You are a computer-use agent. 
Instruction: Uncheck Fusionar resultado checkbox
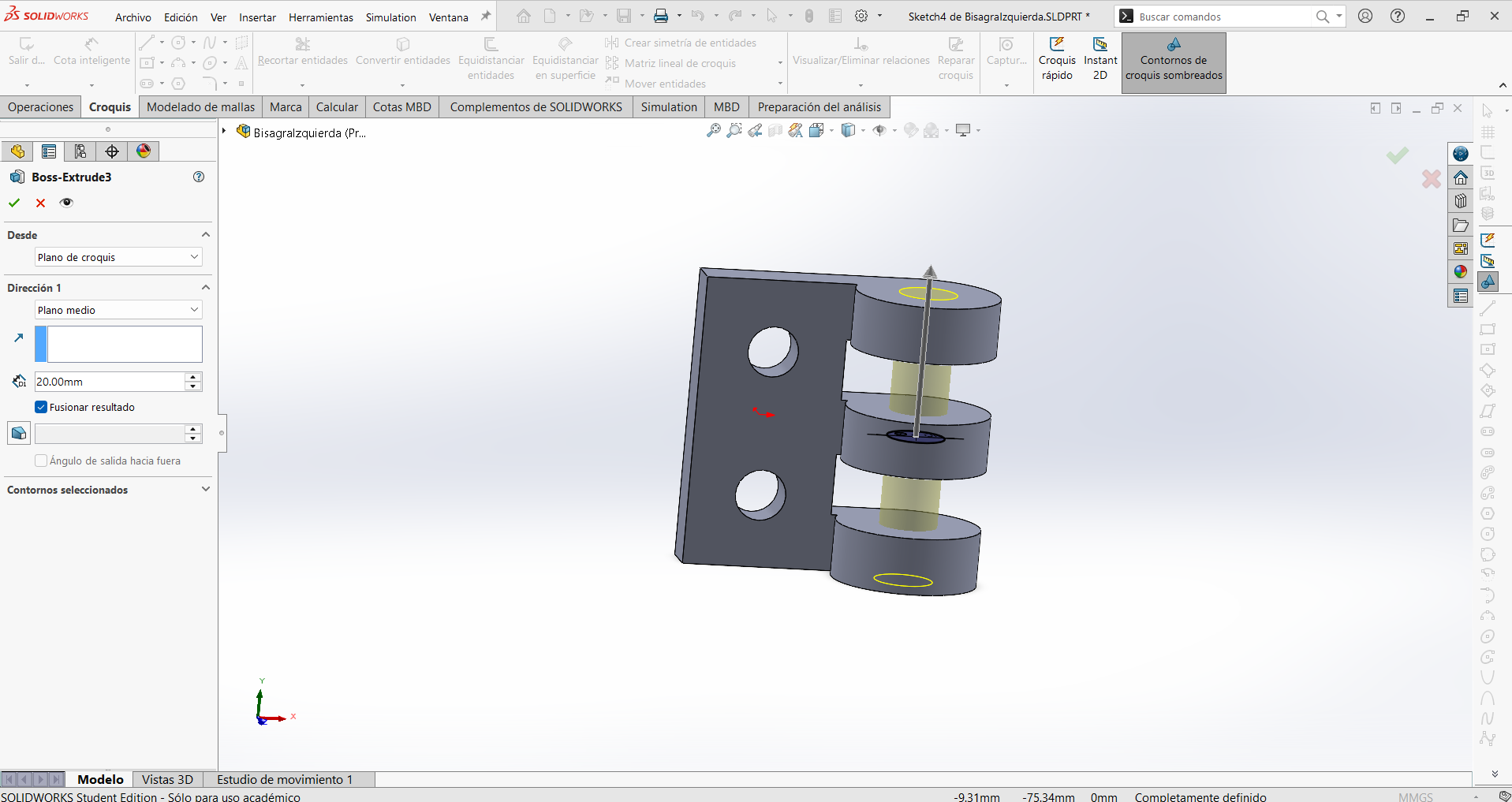click(41, 407)
